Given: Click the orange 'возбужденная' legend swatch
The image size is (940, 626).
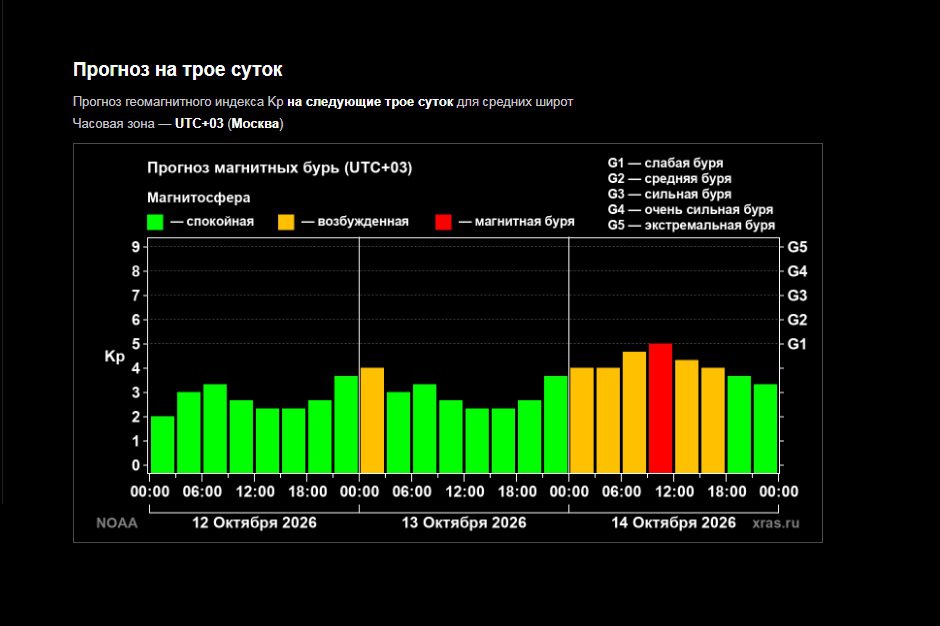Looking at the screenshot, I should (286, 222).
